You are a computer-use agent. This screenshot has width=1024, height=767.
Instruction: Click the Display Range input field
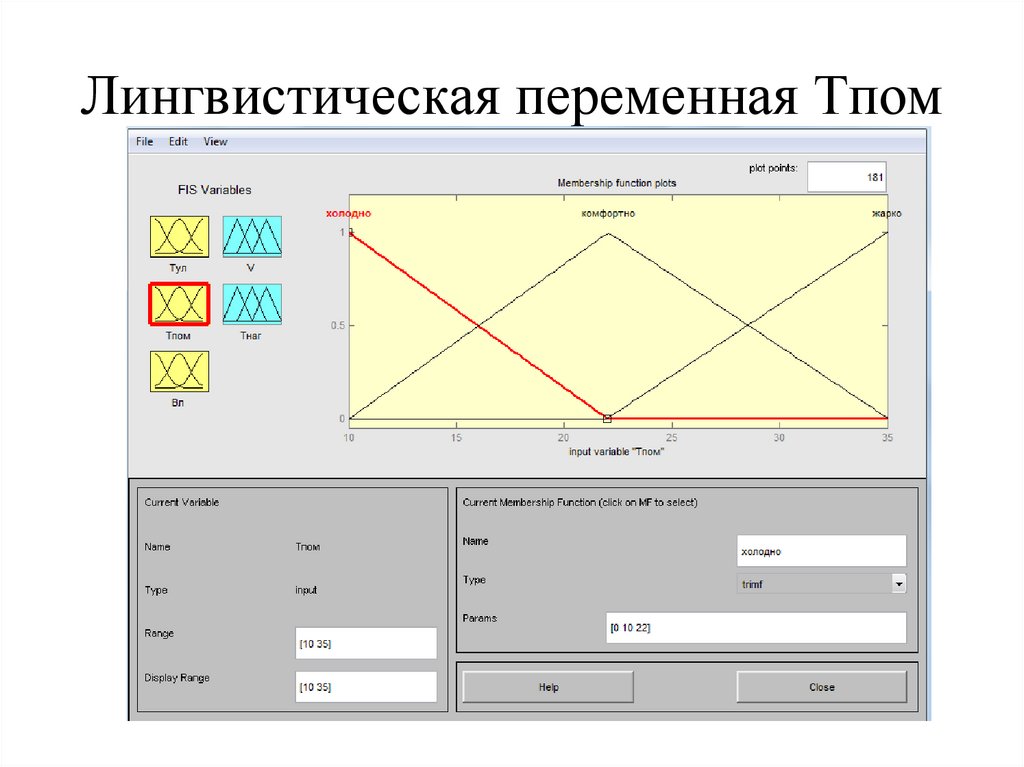(366, 687)
